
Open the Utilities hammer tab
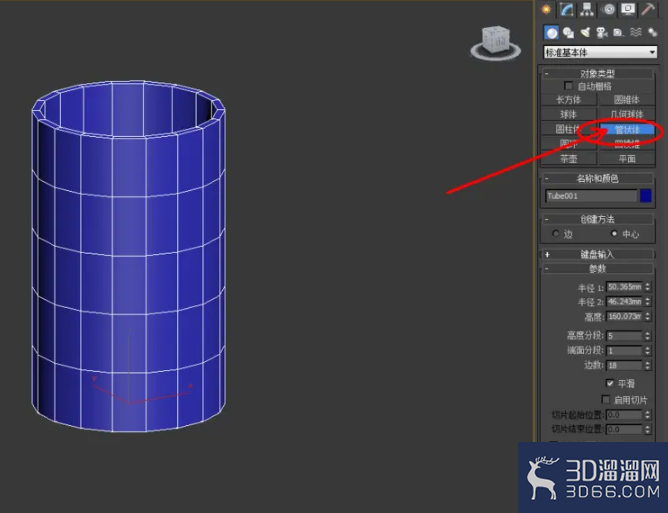[648, 9]
